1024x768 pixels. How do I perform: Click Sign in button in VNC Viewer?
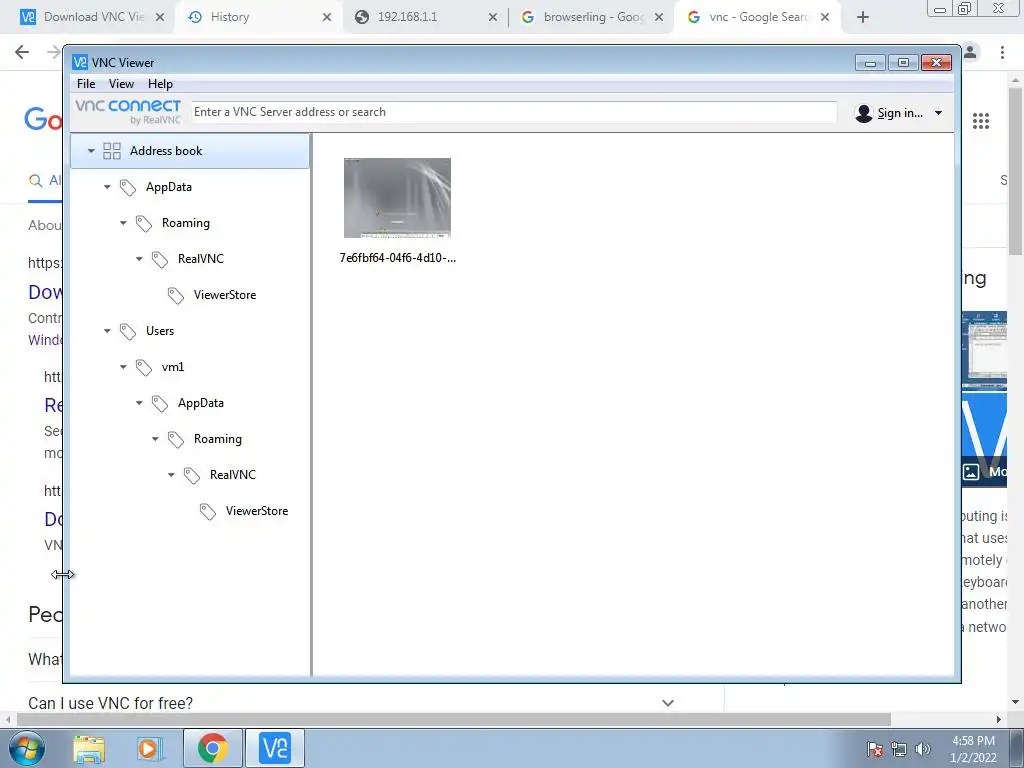tap(899, 113)
